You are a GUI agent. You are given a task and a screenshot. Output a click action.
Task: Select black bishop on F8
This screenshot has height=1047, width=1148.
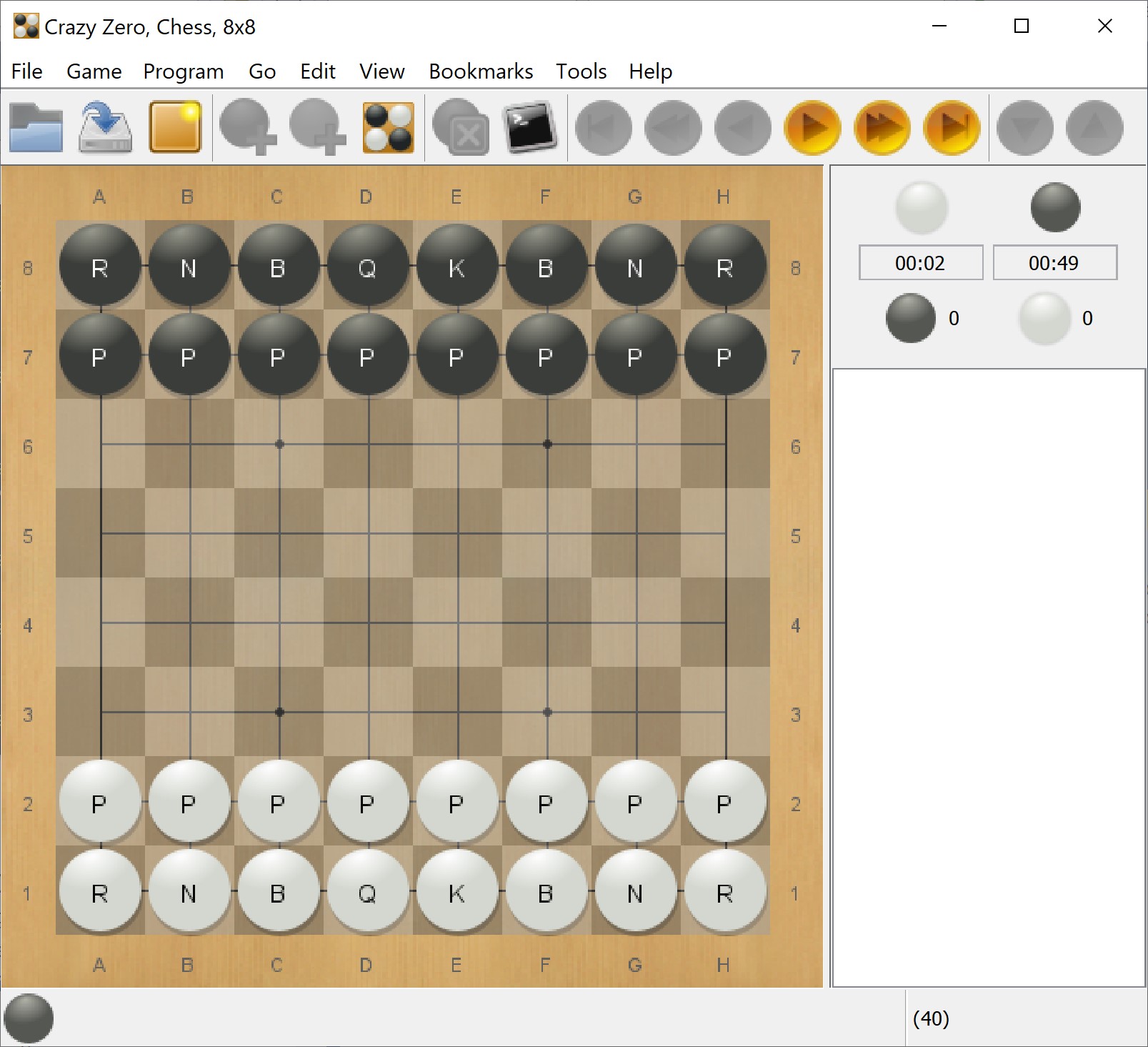(x=546, y=266)
